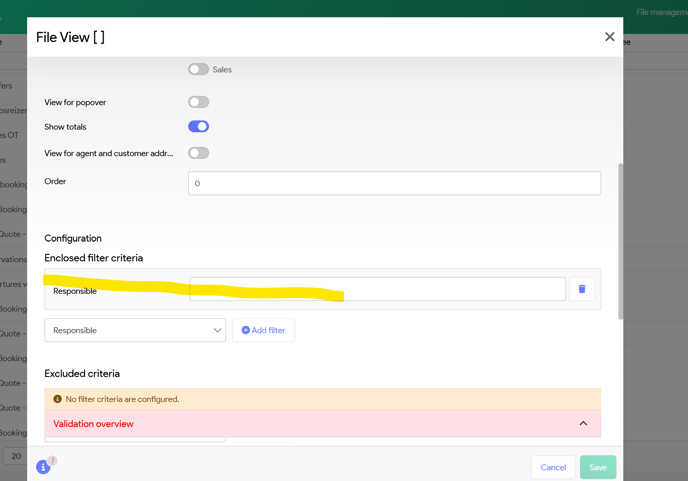This screenshot has width=688, height=481.
Task: Click the Validation overview header title
Action: click(x=93, y=424)
